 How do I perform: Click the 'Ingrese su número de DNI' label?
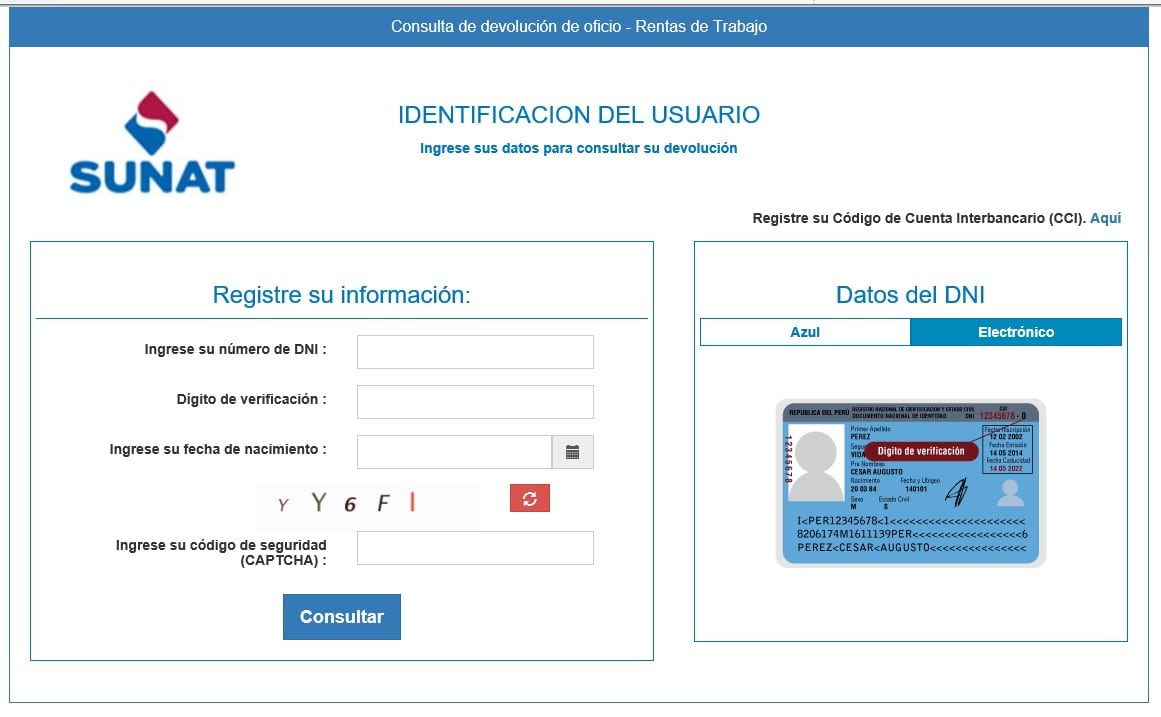[236, 349]
